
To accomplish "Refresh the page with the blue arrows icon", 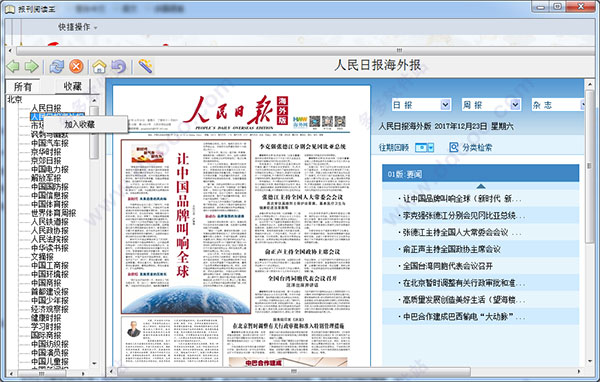I will [x=56, y=67].
